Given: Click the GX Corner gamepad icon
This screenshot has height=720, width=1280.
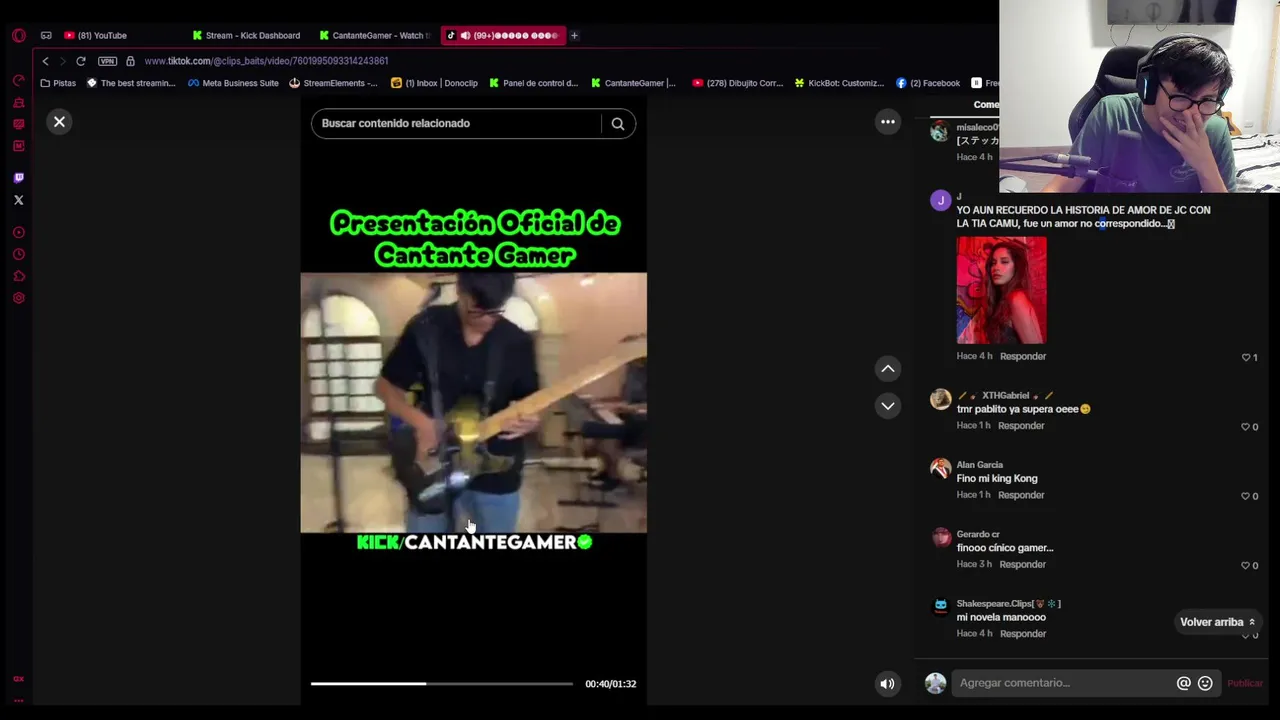Looking at the screenshot, I should coord(46,35).
